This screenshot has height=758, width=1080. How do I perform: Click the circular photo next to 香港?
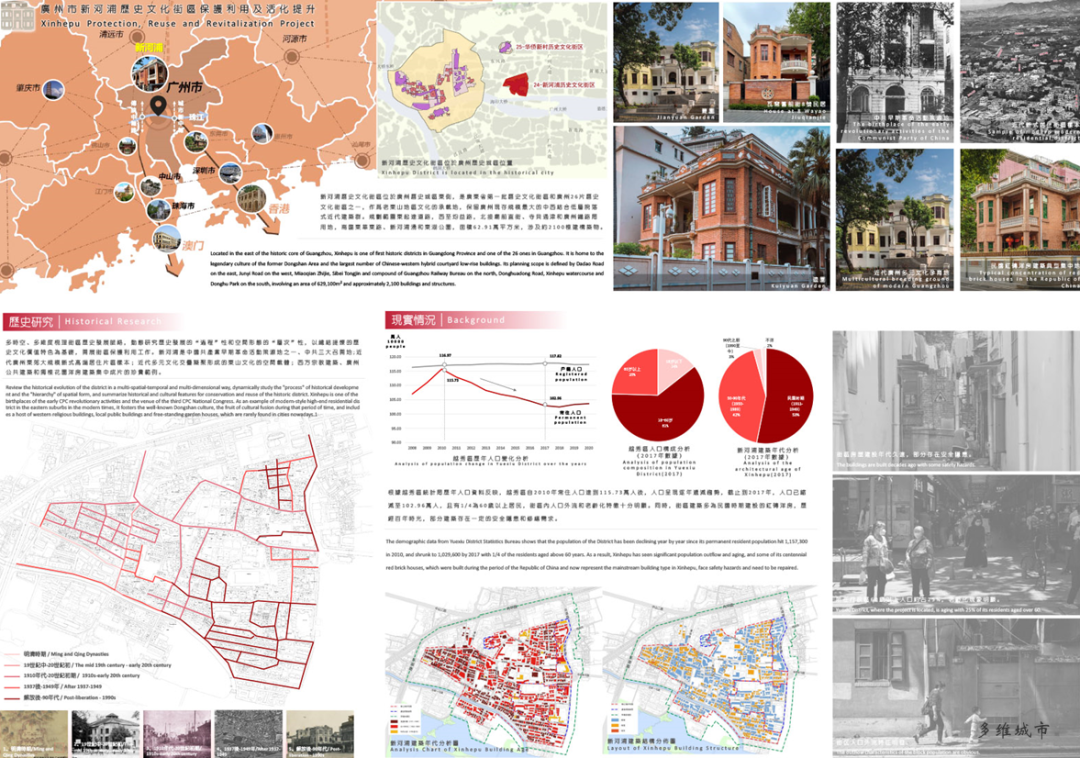pyautogui.click(x=251, y=198)
